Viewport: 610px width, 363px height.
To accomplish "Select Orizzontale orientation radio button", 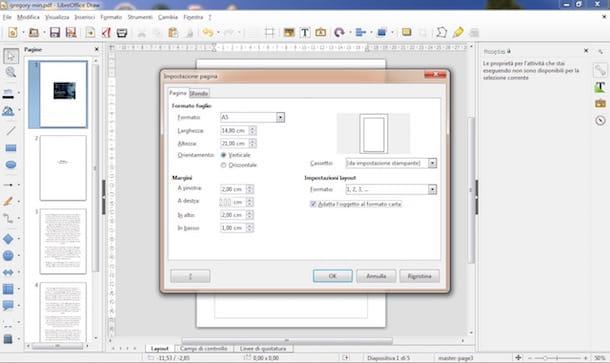I will (223, 165).
